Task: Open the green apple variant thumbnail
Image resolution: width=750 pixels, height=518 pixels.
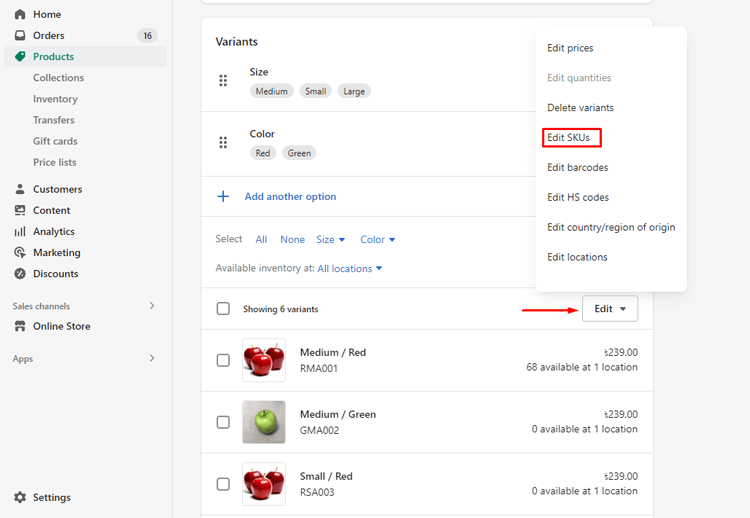Action: [264, 422]
